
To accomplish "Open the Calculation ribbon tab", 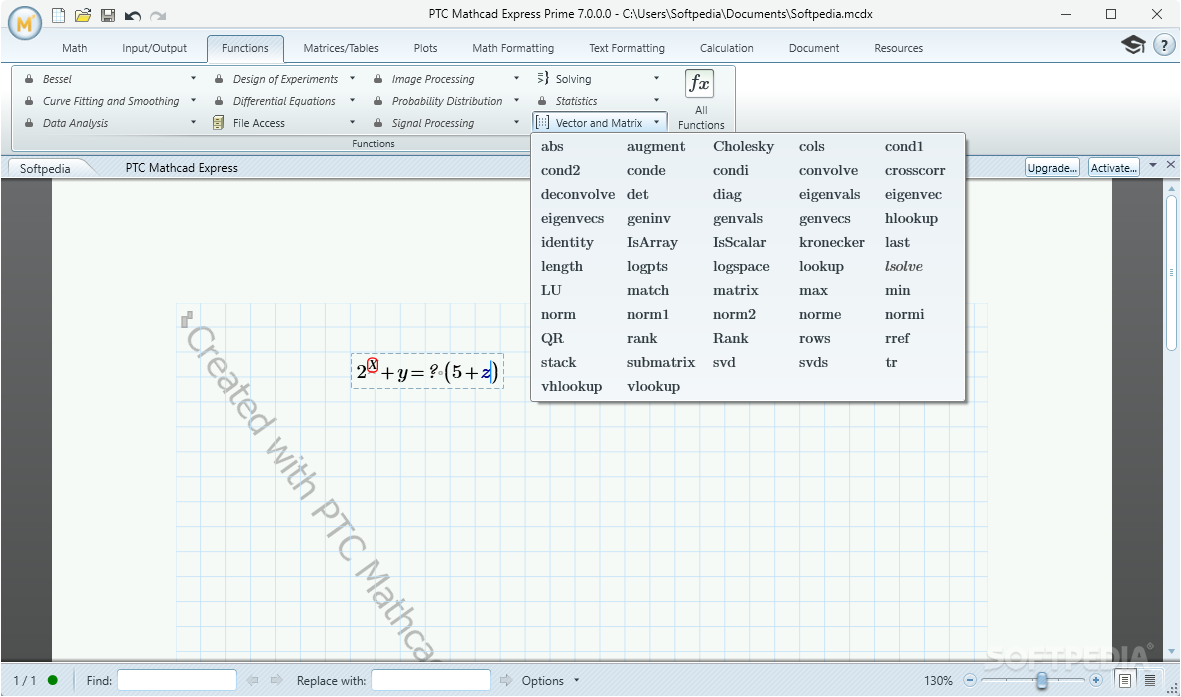I will click(727, 48).
